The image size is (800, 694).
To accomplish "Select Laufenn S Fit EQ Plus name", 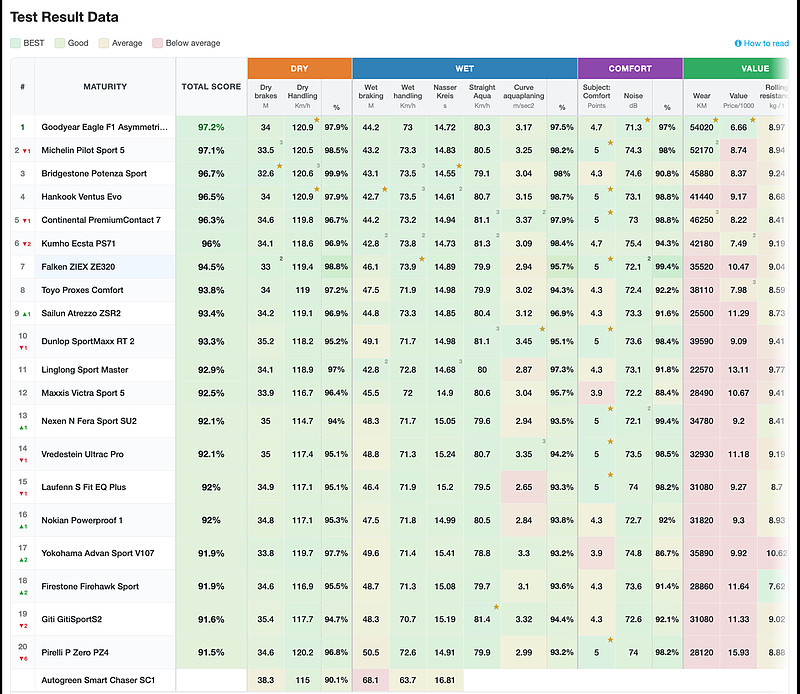I will pyautogui.click(x=84, y=487).
